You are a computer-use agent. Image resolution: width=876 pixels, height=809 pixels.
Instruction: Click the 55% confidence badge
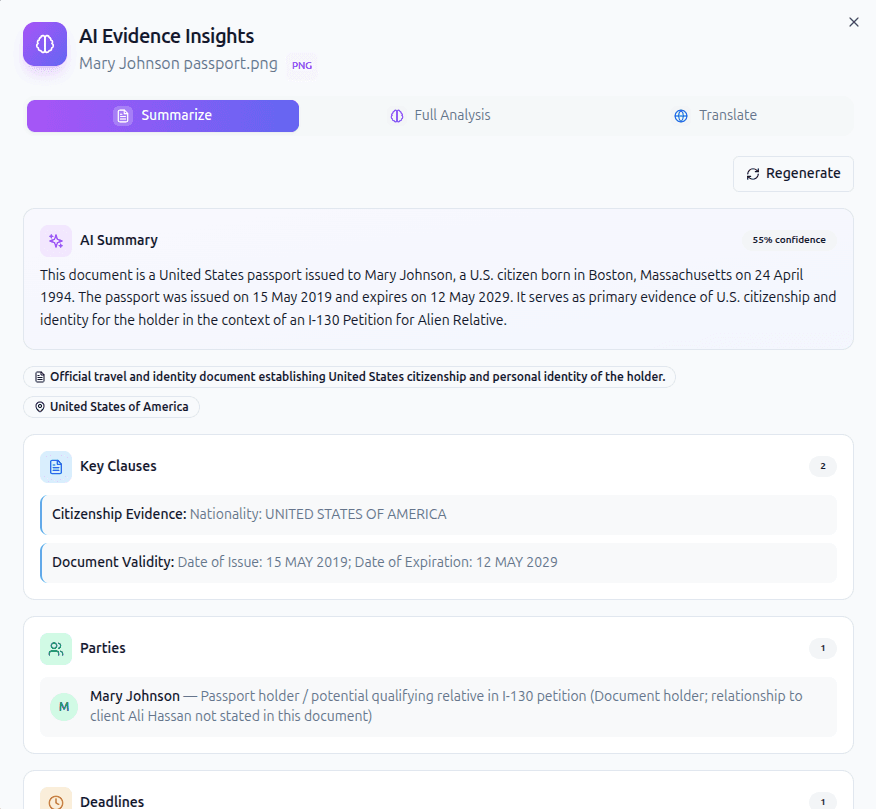[x=788, y=240]
